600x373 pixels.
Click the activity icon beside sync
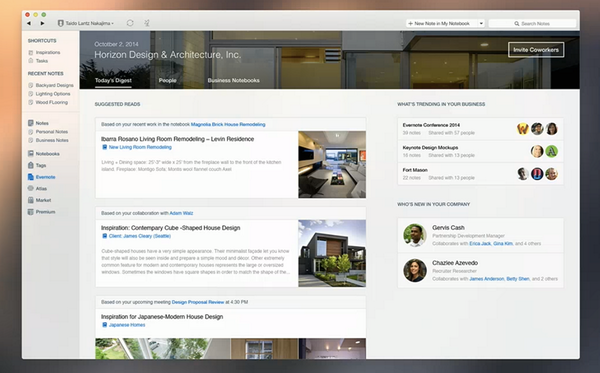click(x=147, y=23)
